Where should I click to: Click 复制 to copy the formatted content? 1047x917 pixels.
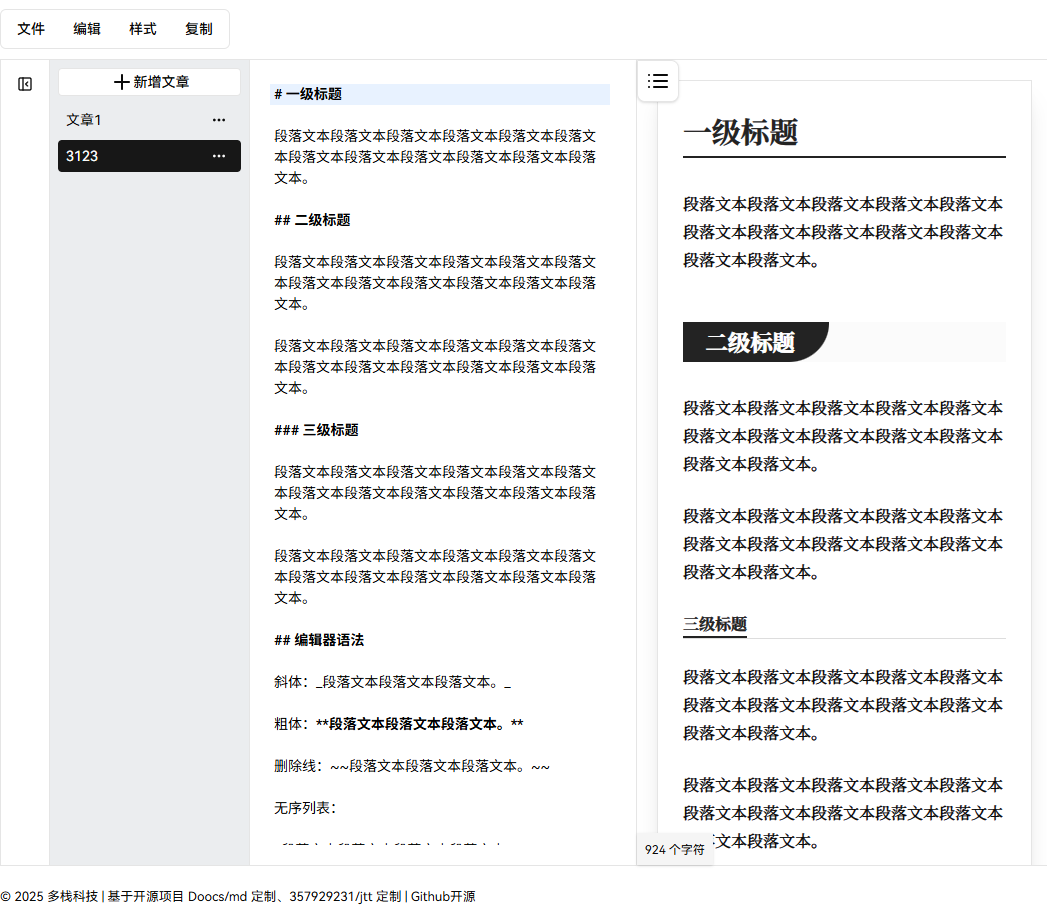[198, 29]
